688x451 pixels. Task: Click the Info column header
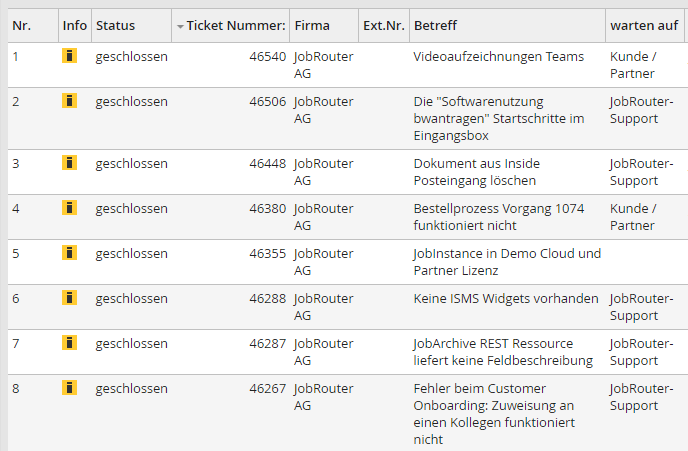tap(75, 25)
